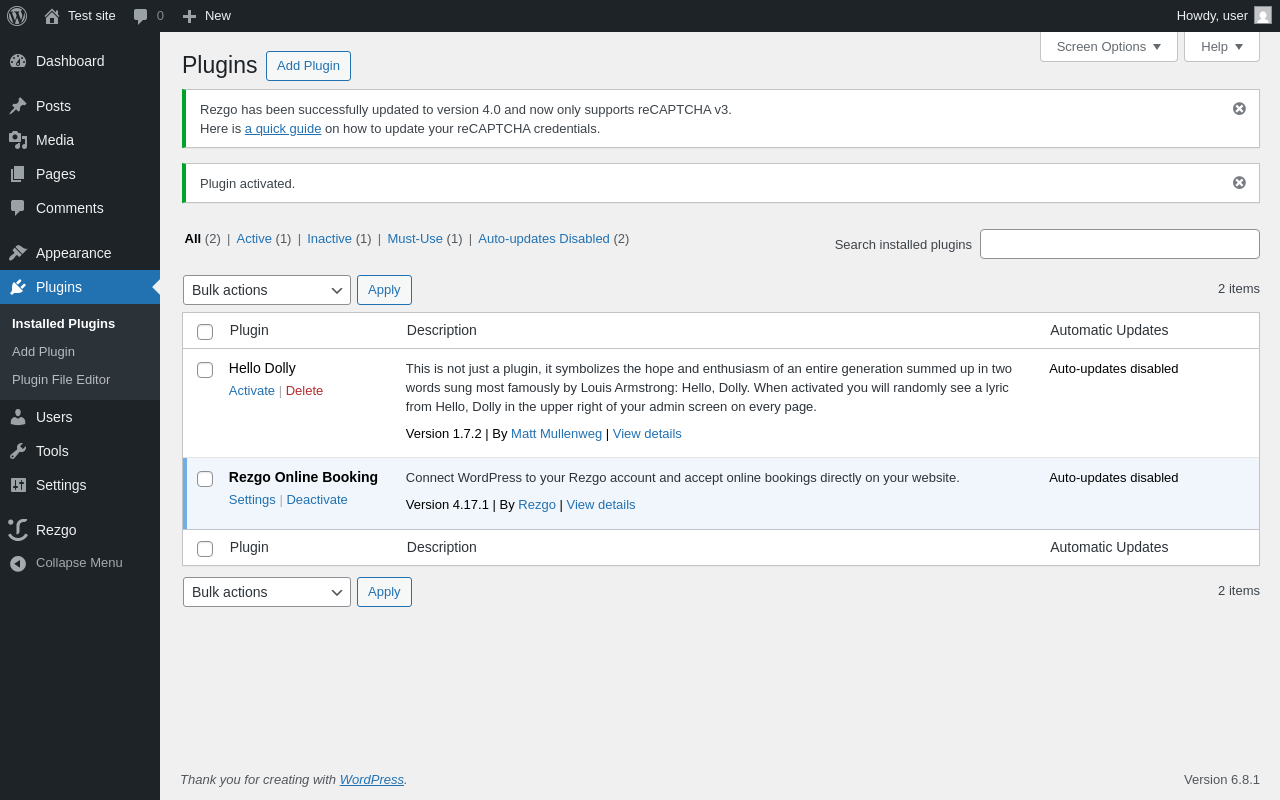The height and width of the screenshot is (800, 1280).
Task: Activate the Hello Dolly plugin
Action: coord(252,390)
